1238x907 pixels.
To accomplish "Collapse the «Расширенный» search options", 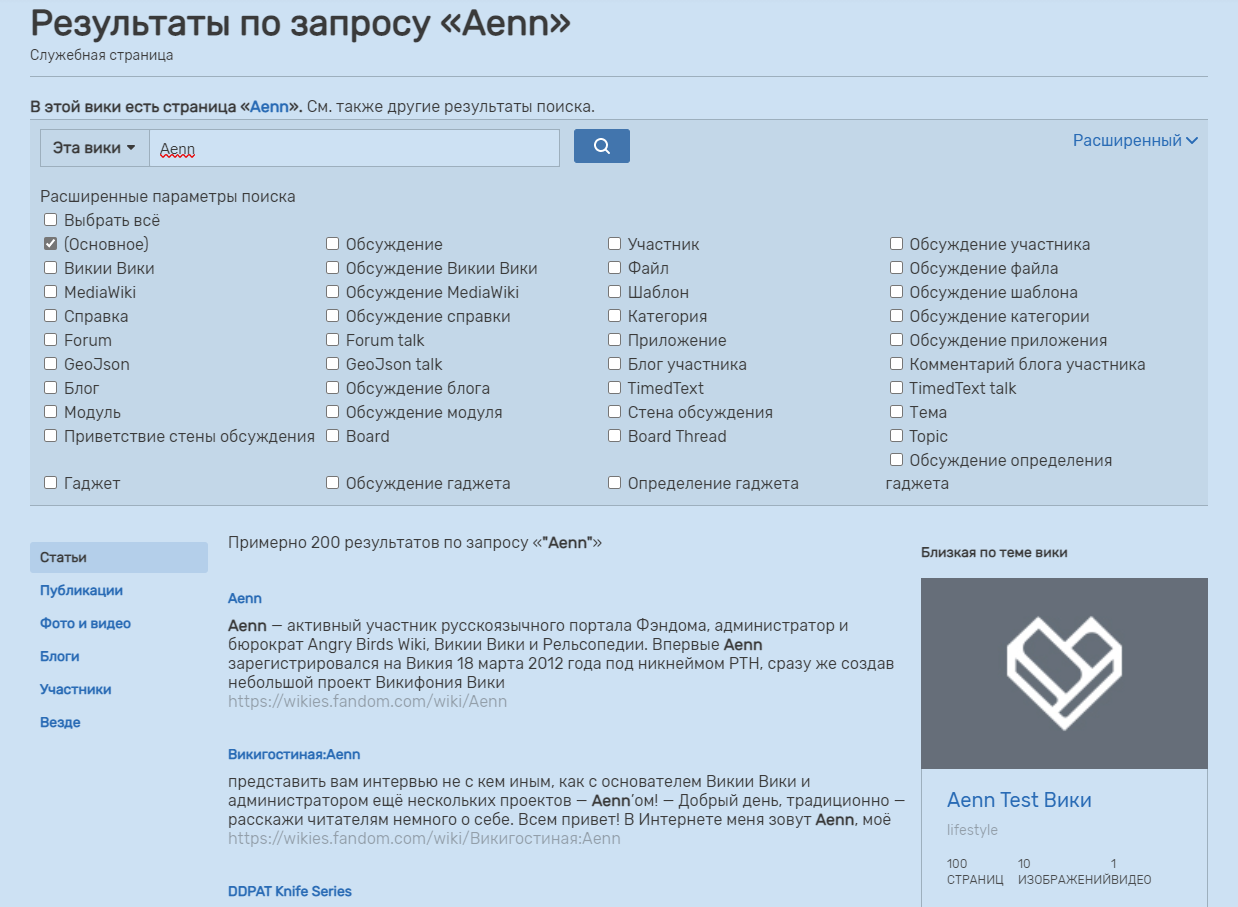I will (x=1135, y=141).
